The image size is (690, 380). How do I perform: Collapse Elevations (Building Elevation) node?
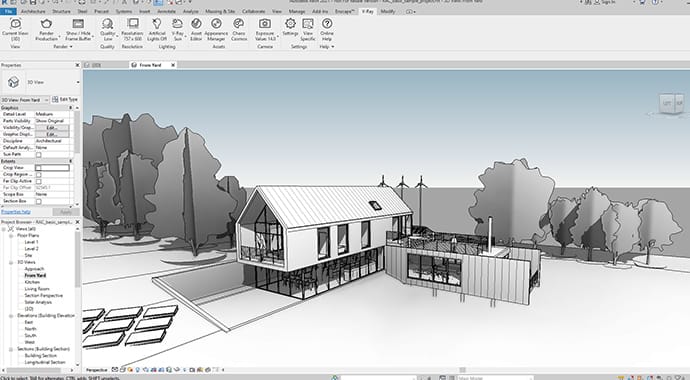pos(11,316)
